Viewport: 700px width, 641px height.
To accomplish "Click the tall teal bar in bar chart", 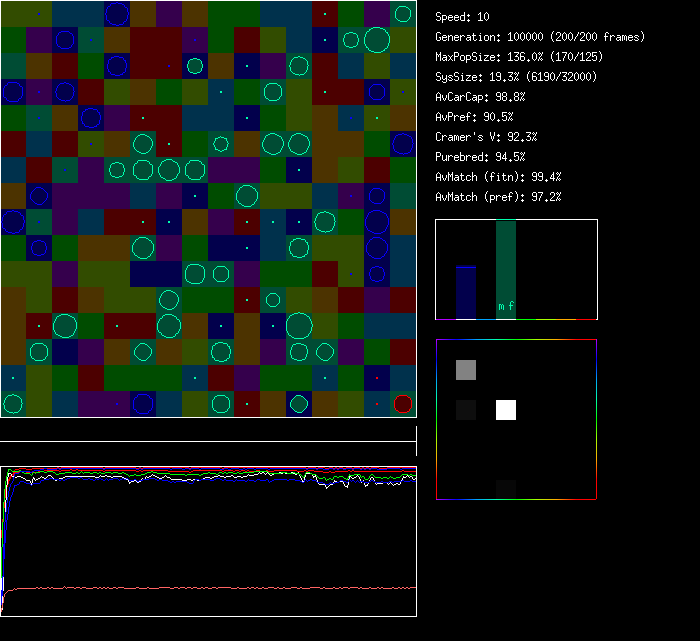I will [506, 265].
